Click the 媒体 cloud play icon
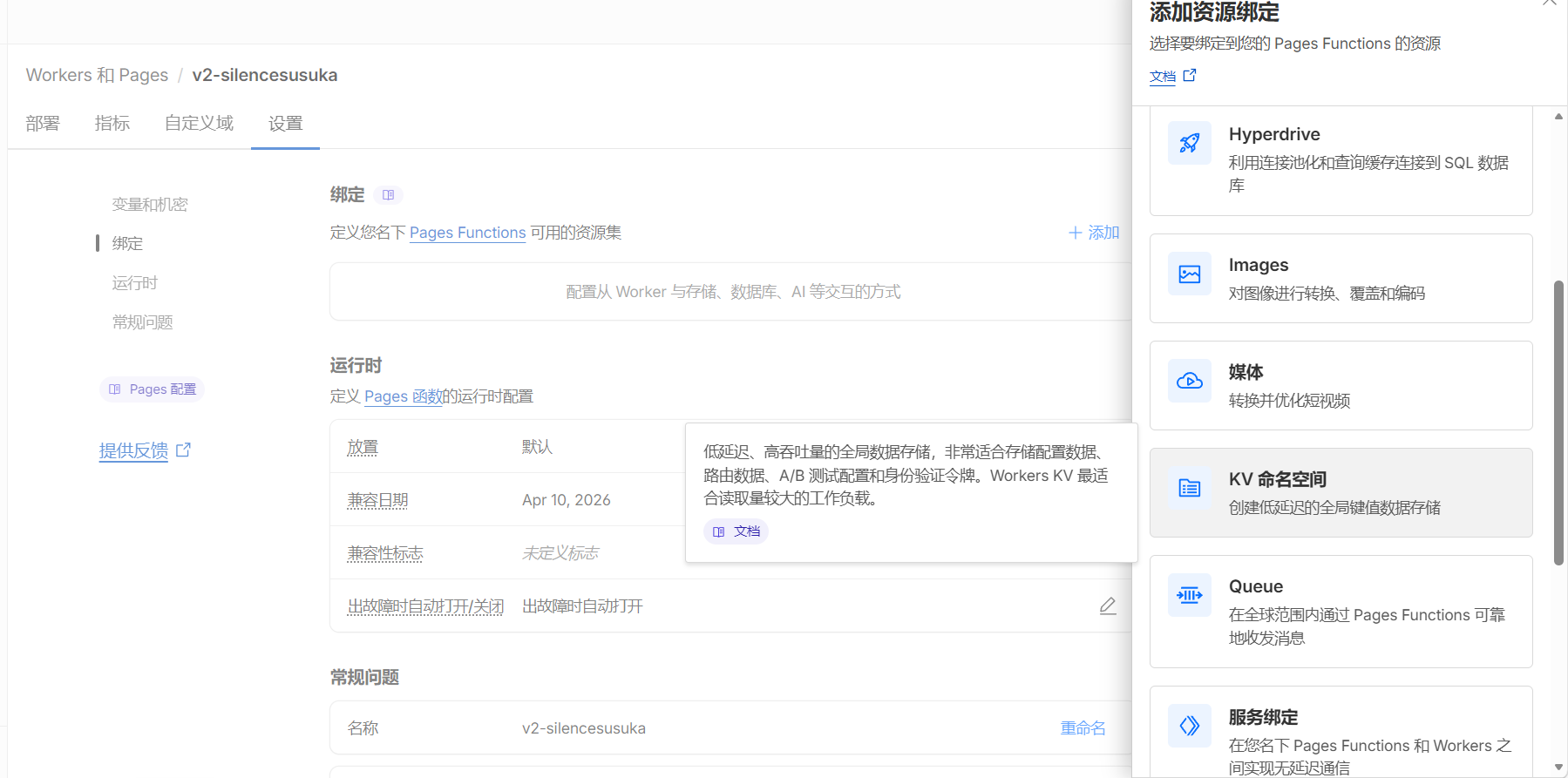Image resolution: width=1568 pixels, height=778 pixels. [x=1190, y=381]
